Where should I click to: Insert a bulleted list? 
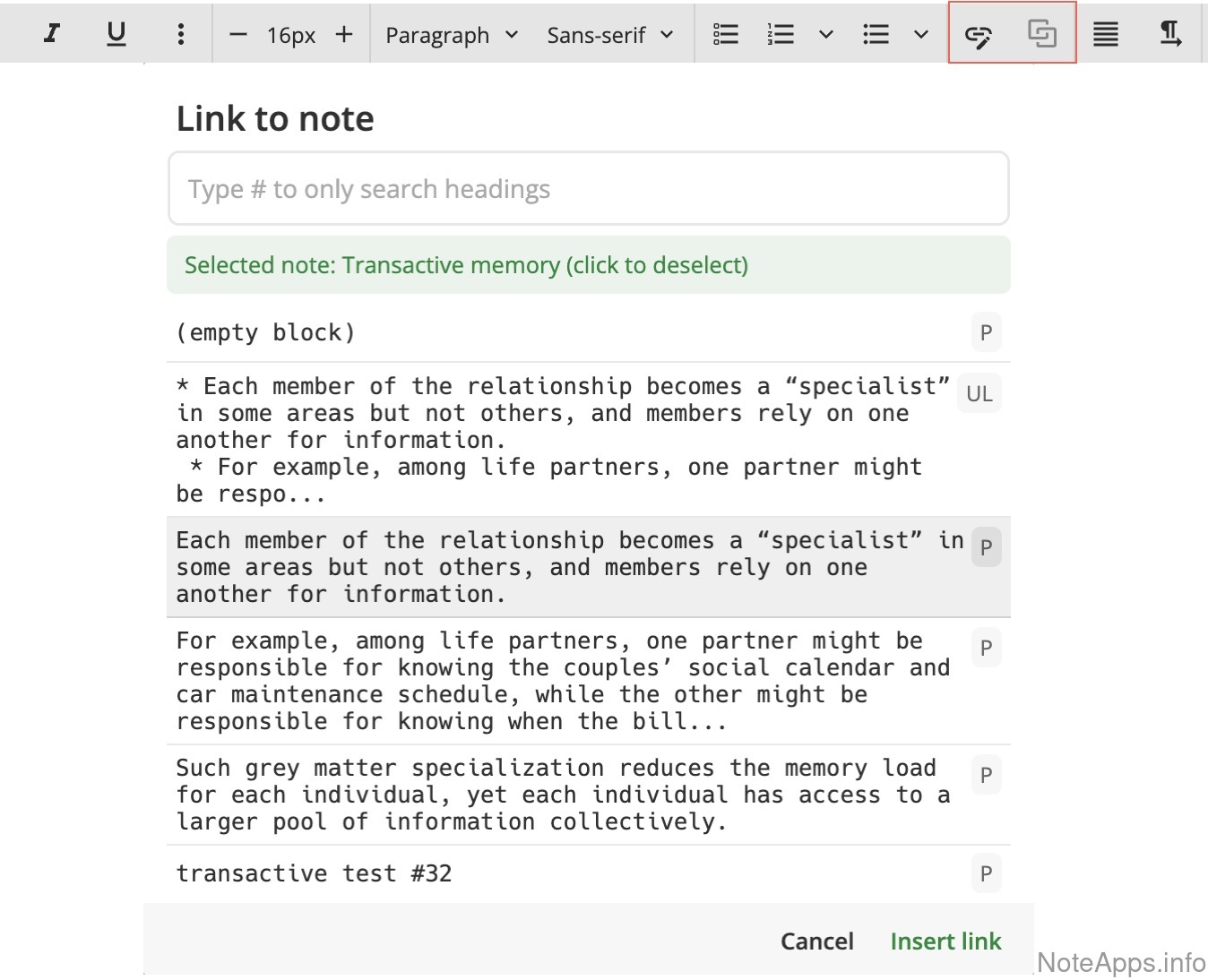point(876,34)
